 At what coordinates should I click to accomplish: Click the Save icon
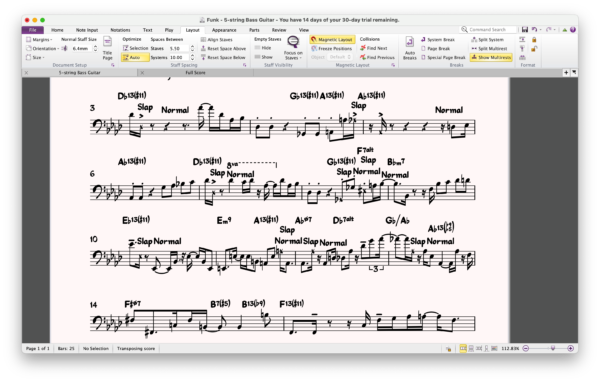click(x=525, y=29)
